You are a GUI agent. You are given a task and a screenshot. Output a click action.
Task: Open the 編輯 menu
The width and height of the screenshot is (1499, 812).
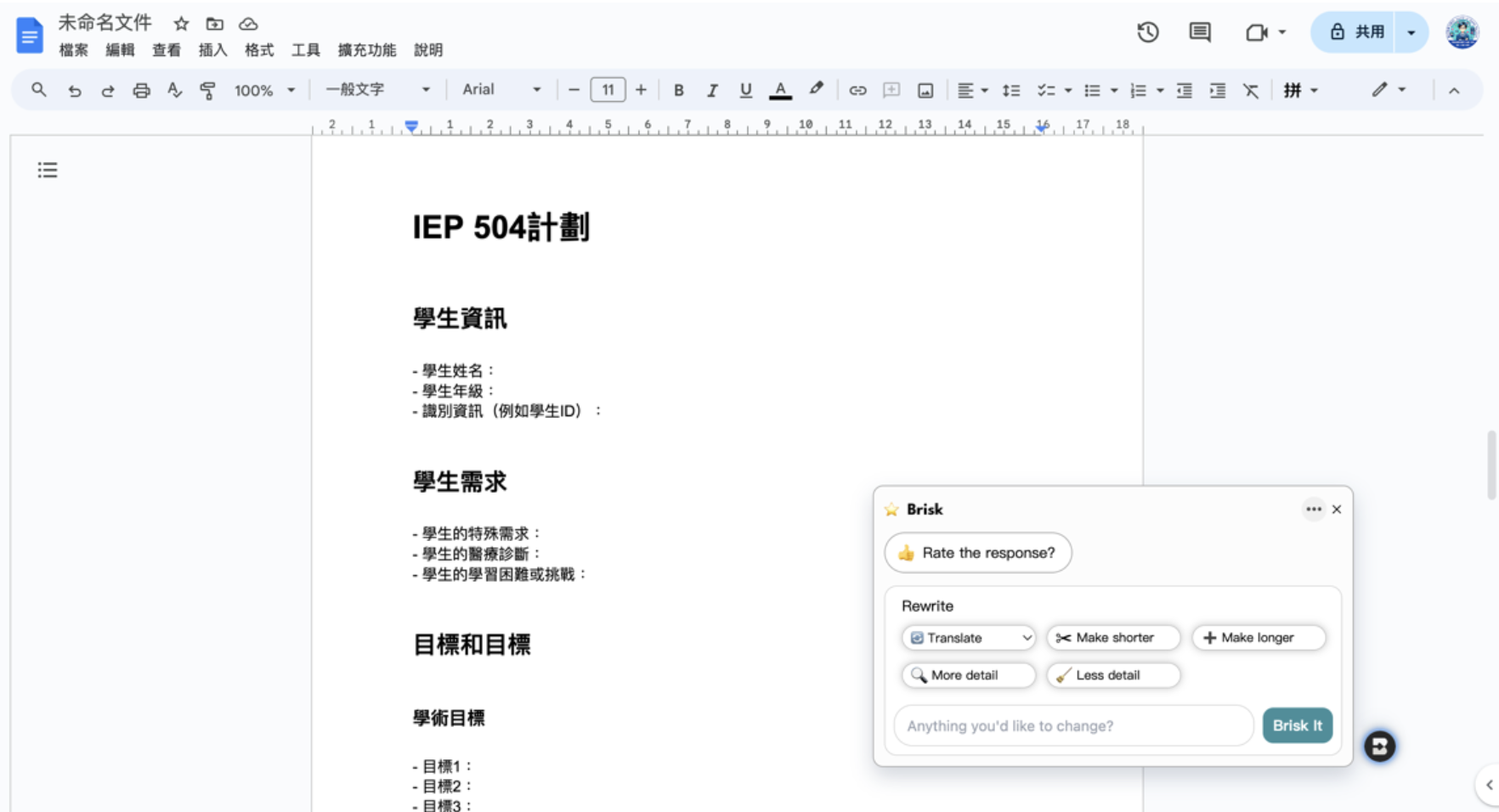pos(120,50)
